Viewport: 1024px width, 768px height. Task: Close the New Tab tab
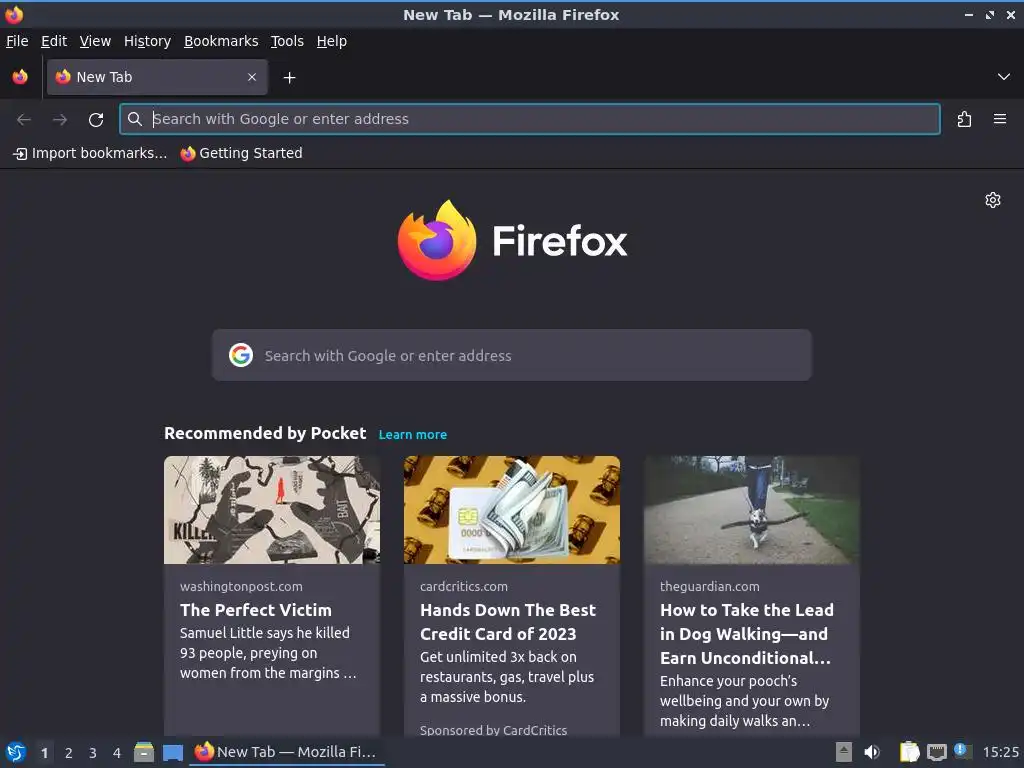tap(252, 77)
